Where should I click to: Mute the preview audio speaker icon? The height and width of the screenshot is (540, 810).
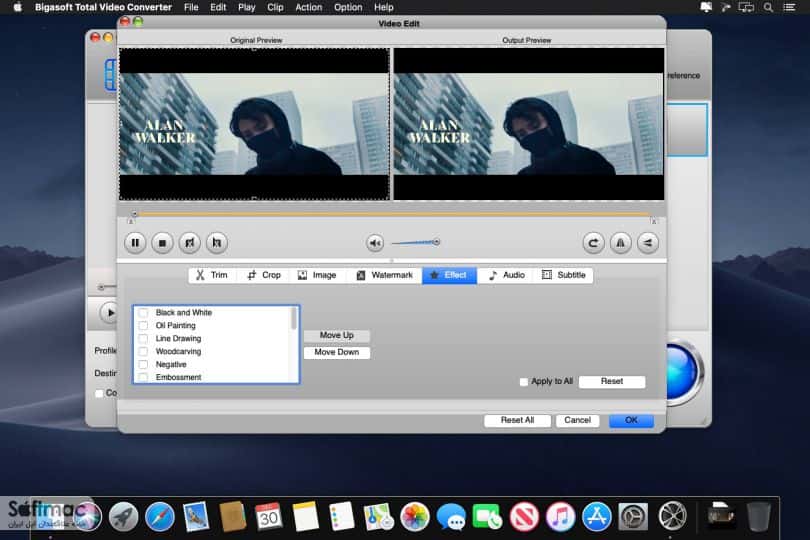pos(375,243)
